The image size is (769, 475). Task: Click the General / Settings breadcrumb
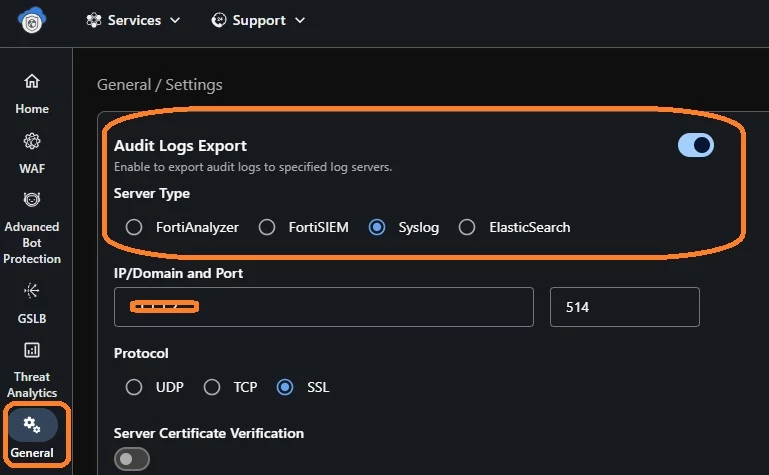click(x=159, y=85)
